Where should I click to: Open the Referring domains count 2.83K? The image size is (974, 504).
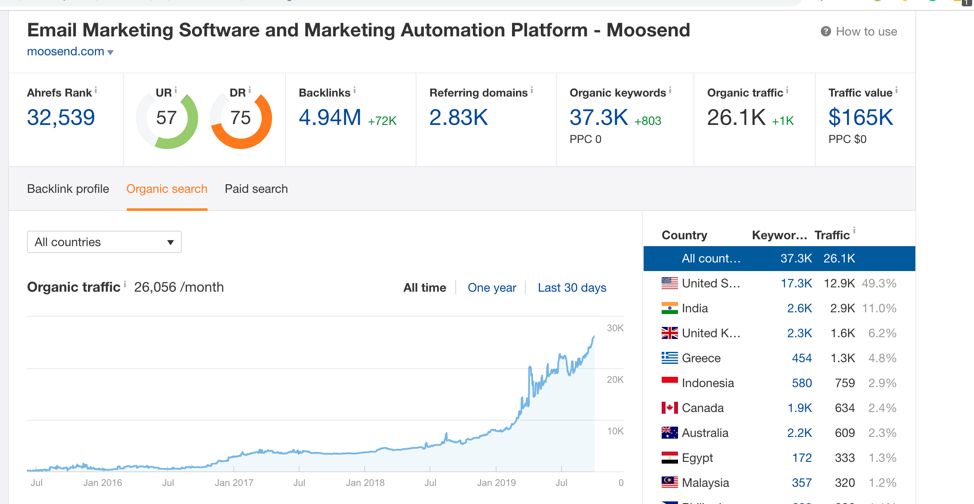pyautogui.click(x=458, y=117)
